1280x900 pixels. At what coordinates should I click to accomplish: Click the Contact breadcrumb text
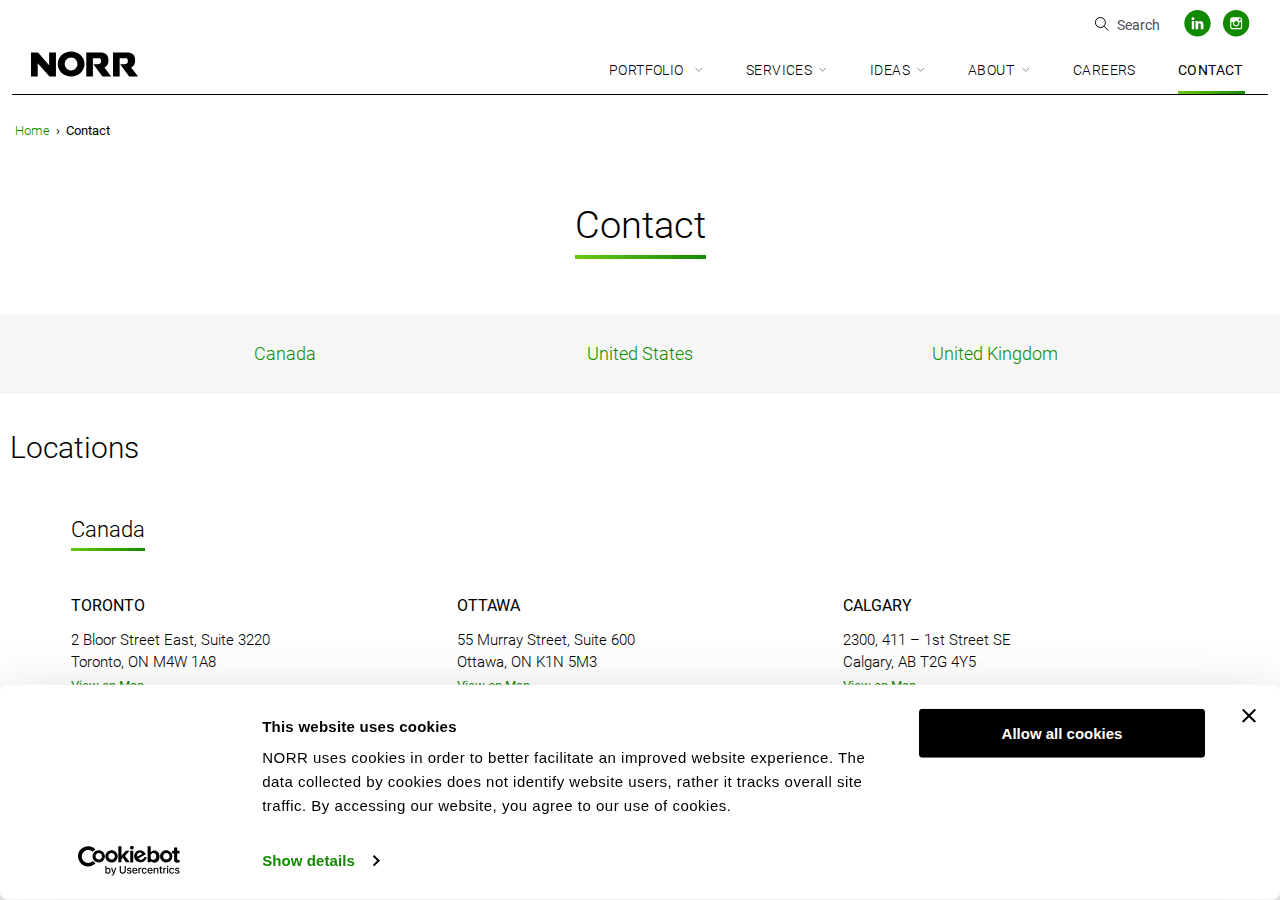pos(88,131)
